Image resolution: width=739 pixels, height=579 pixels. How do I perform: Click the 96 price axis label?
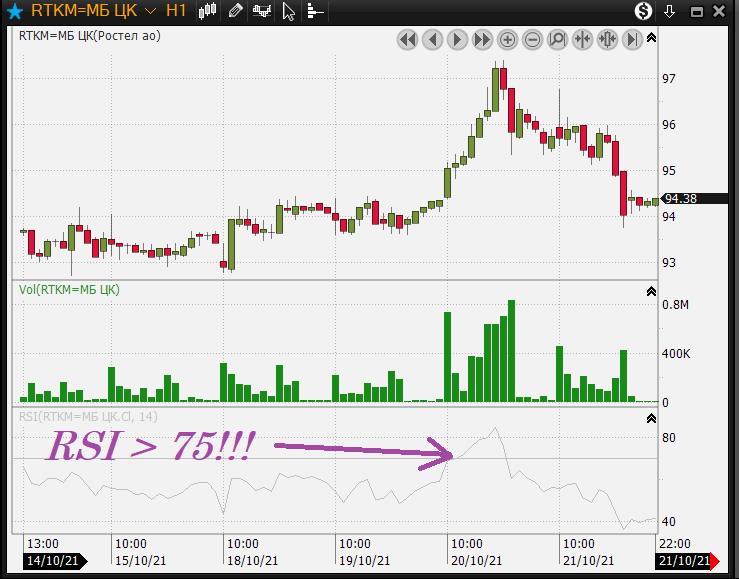669,125
